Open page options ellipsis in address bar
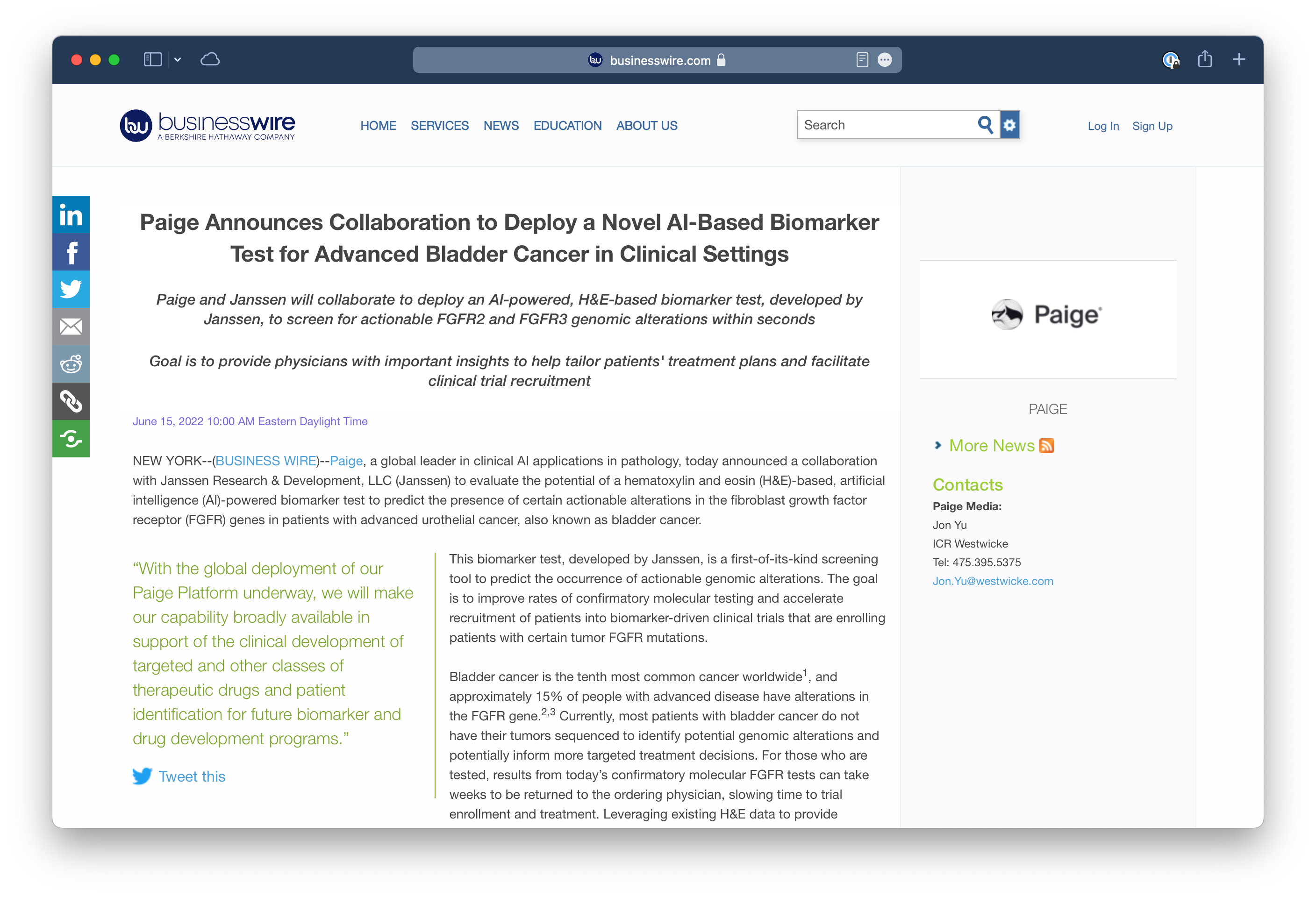This screenshot has height=897, width=1316. 885,59
